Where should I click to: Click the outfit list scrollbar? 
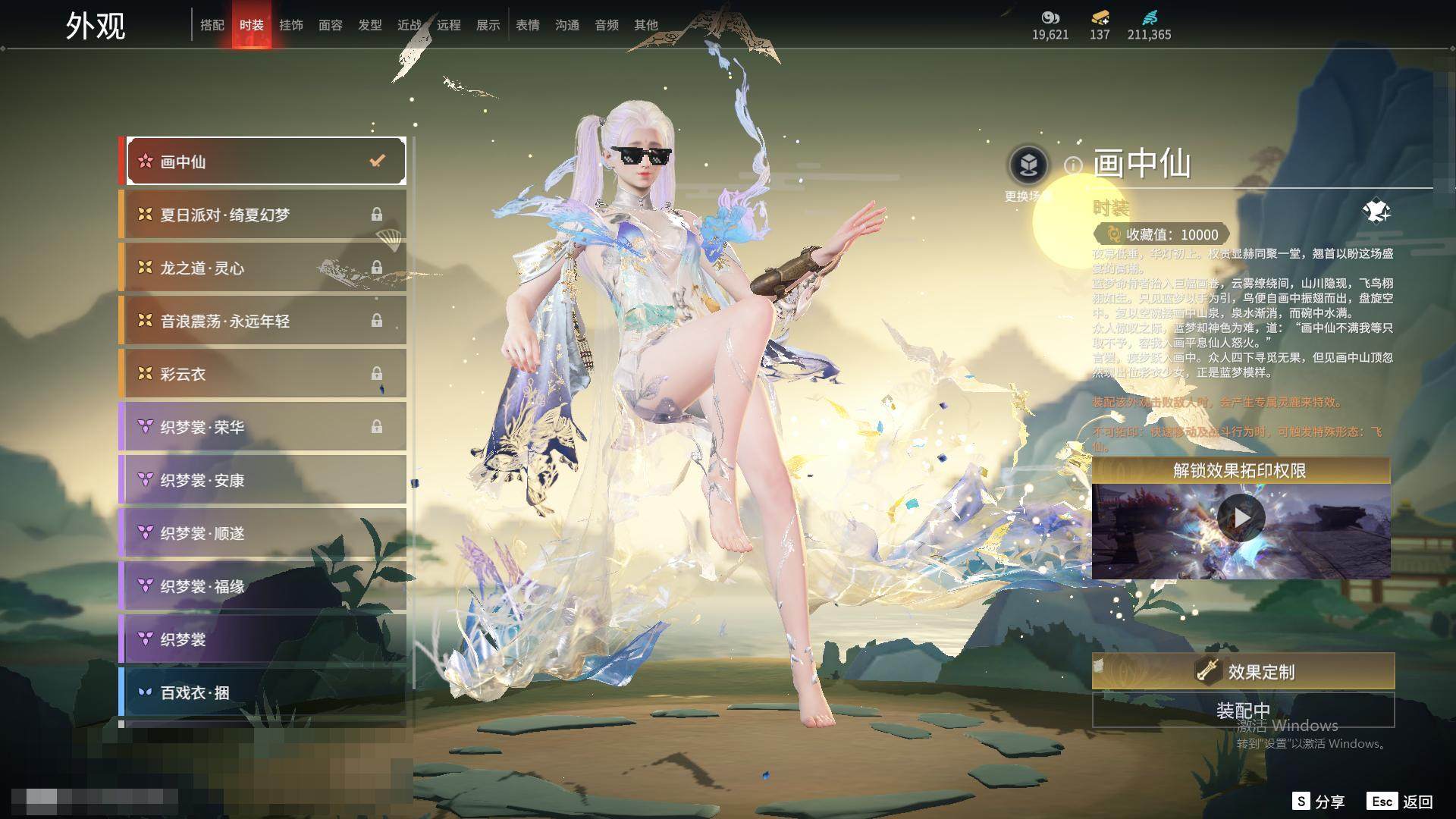(413, 413)
